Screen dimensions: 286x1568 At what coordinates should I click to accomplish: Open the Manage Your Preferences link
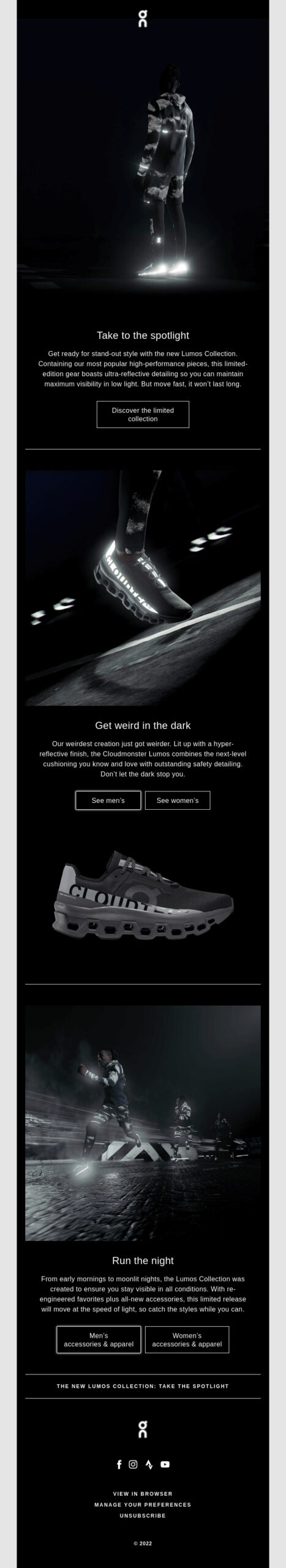click(x=143, y=1505)
